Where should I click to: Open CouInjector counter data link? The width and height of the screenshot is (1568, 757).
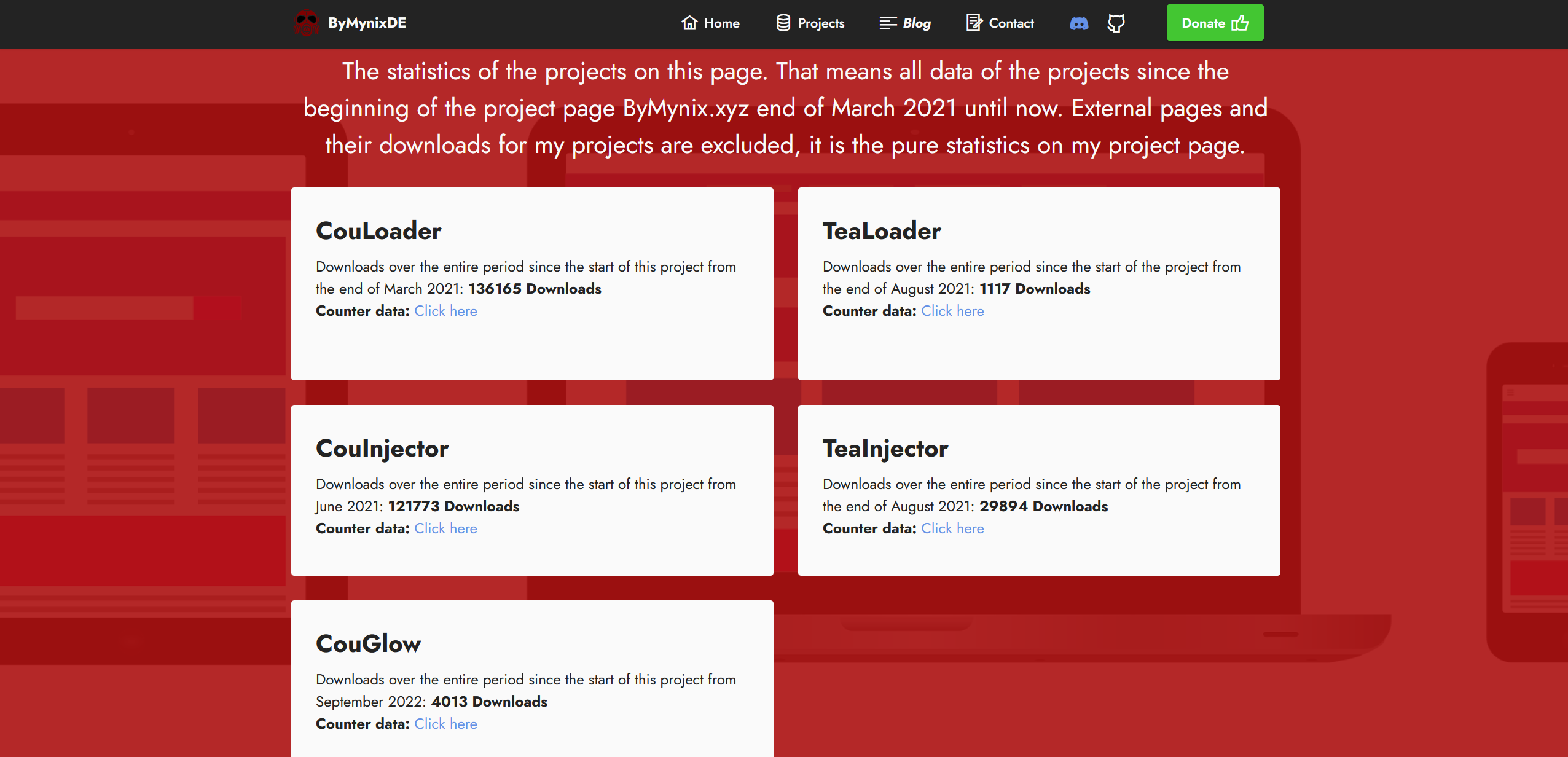(445, 528)
